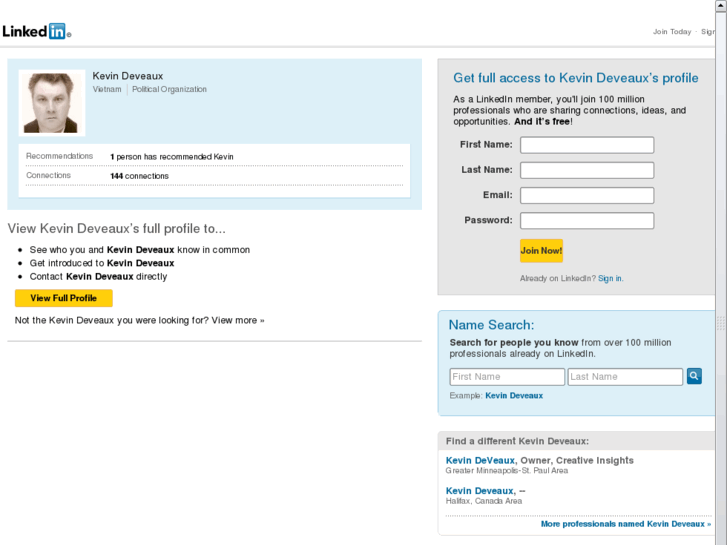This screenshot has height=545, width=727.
Task: Open More professionals named Kevin Deveaux
Action: click(625, 524)
